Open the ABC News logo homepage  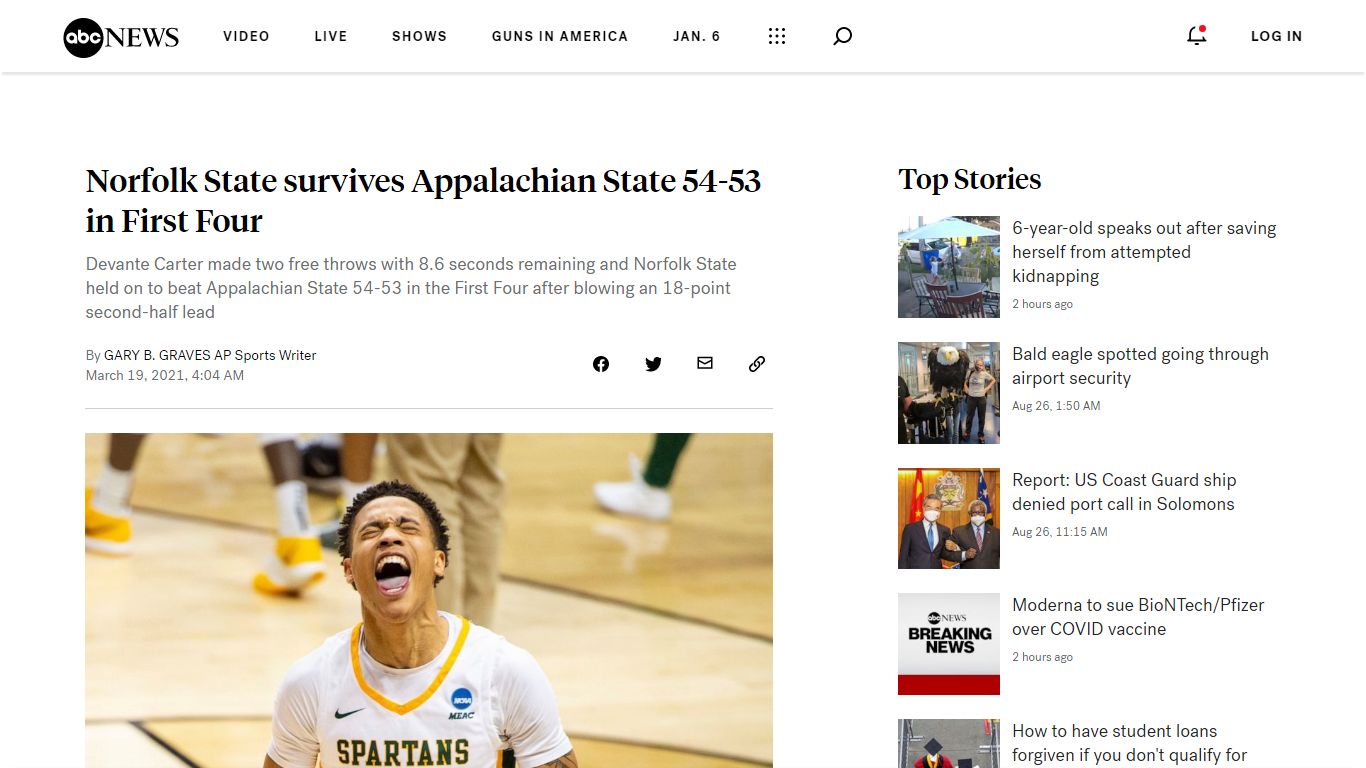(121, 37)
